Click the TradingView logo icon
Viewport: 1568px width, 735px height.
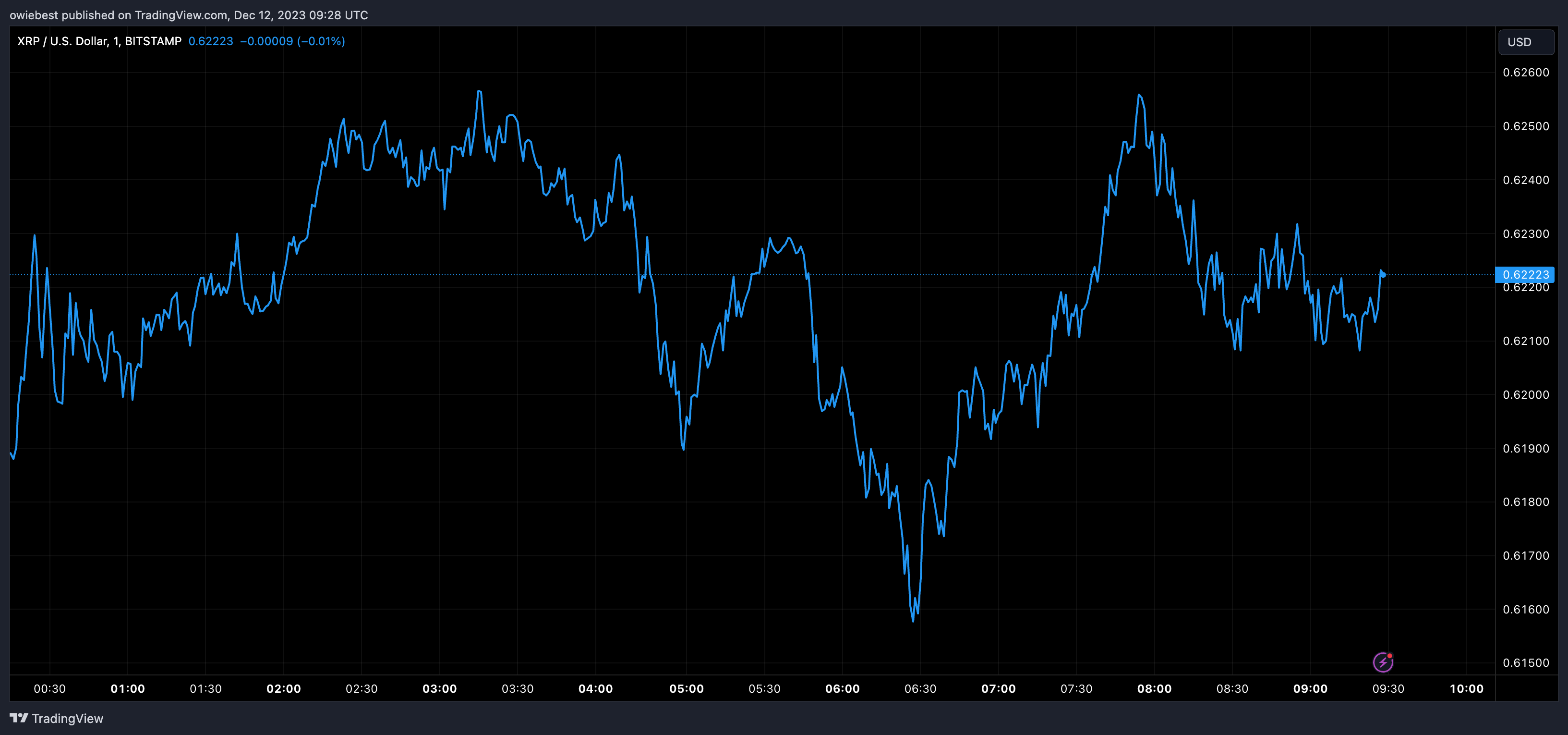click(x=19, y=718)
